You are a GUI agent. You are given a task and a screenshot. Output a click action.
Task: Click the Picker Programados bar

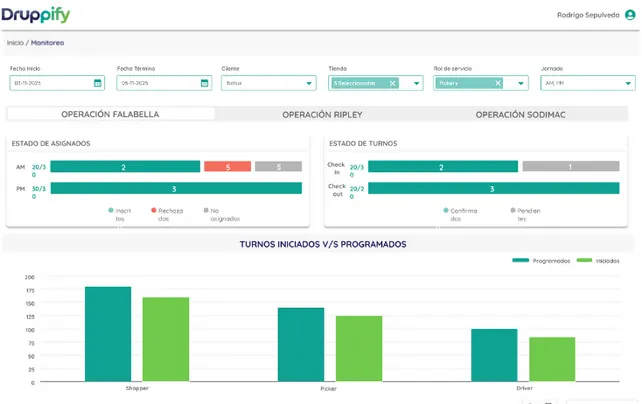click(301, 345)
